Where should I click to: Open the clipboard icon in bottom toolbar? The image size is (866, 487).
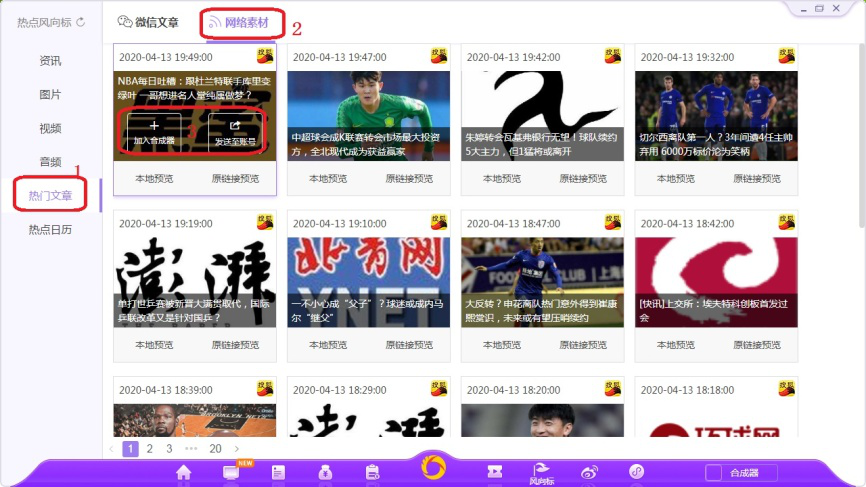pos(373,473)
